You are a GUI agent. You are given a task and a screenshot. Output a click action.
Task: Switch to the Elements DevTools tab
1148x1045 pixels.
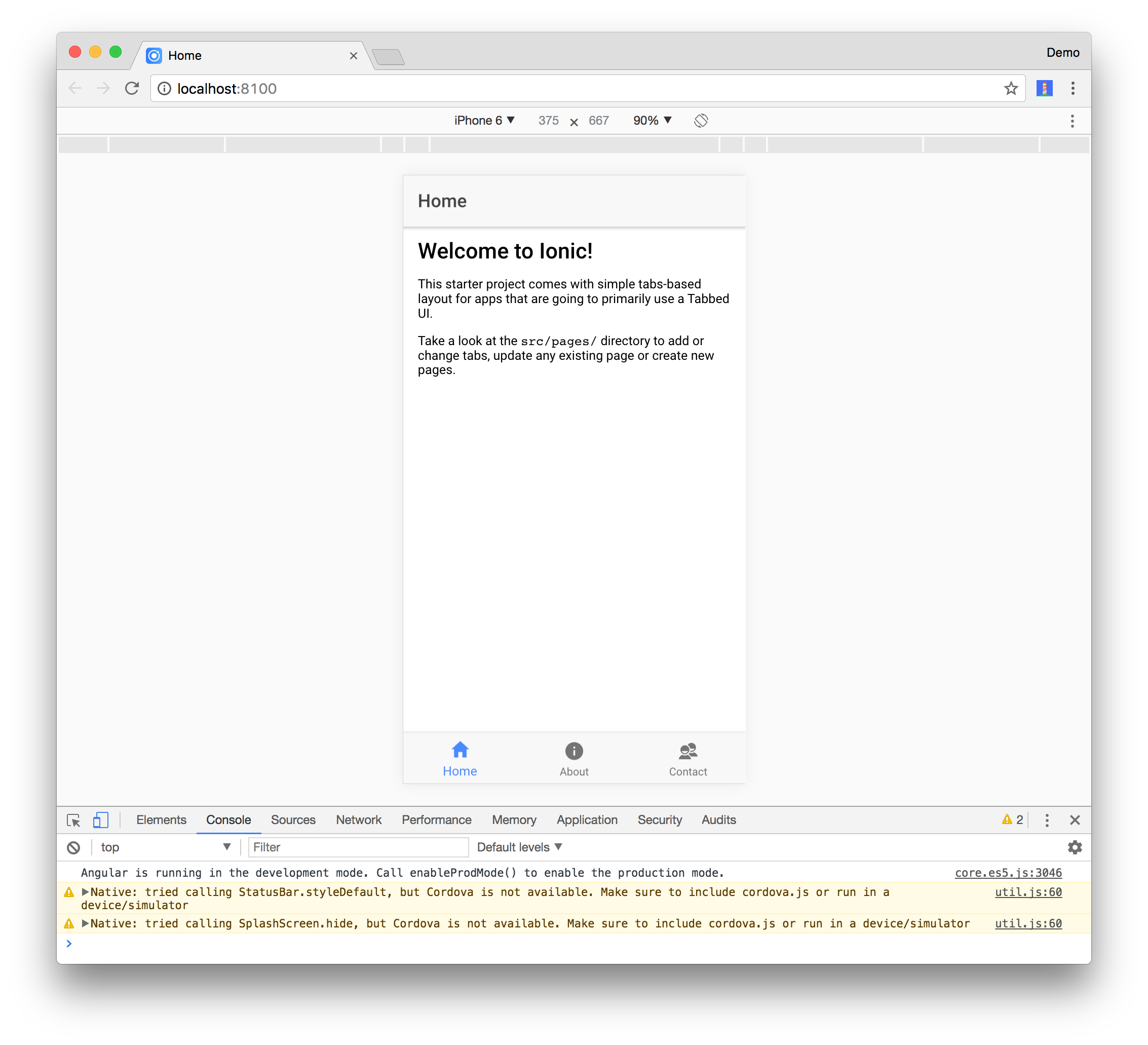[x=163, y=820]
